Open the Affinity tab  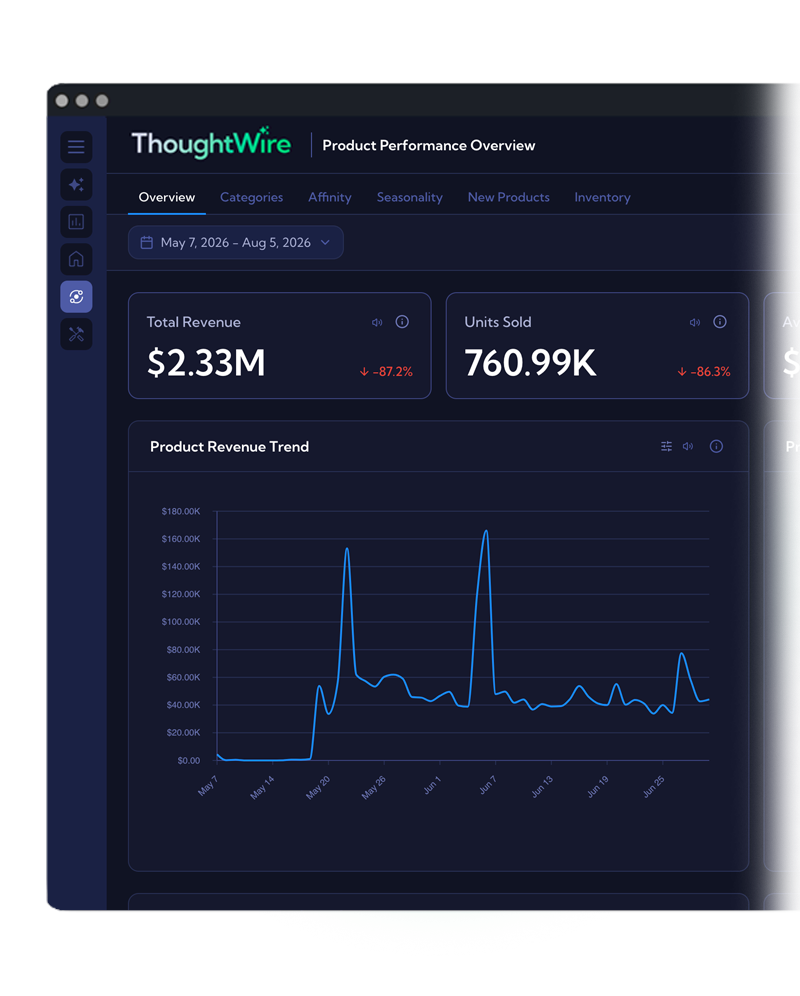point(330,198)
